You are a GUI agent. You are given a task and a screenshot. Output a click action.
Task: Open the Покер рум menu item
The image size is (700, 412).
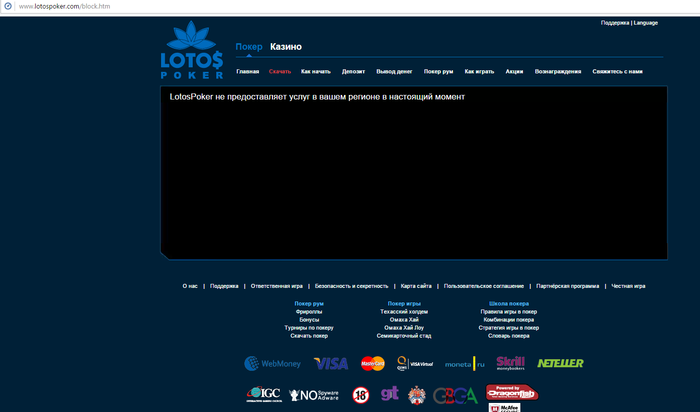[x=438, y=71]
